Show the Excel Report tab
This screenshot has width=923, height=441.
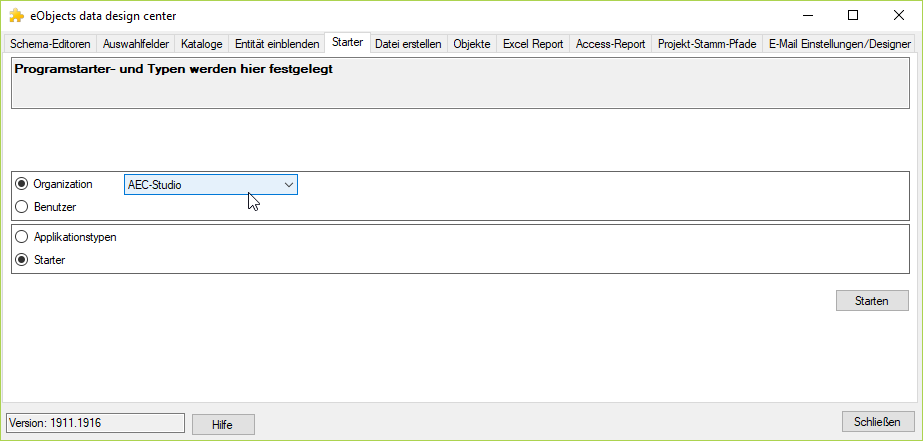[533, 44]
